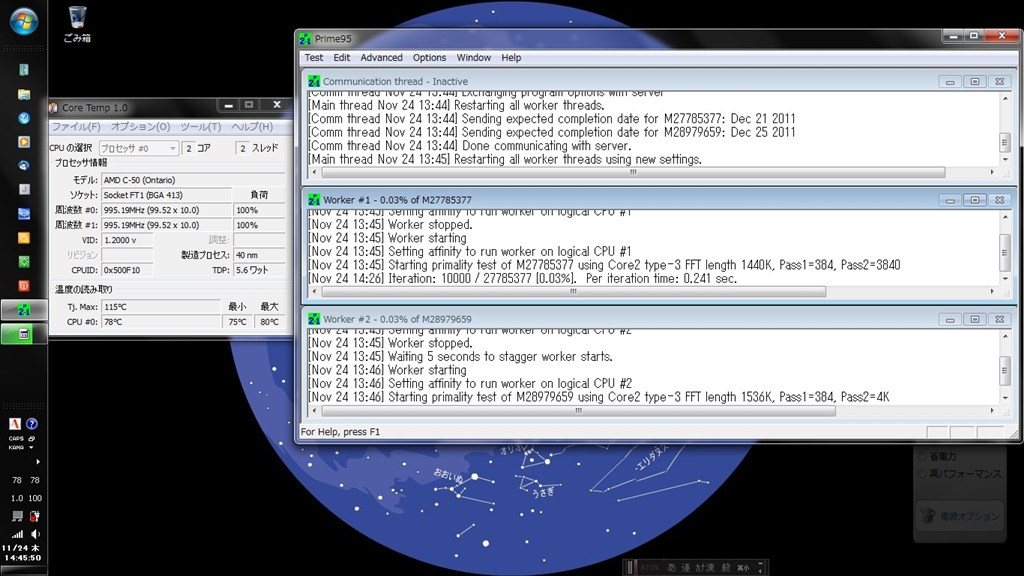Click the green grid taskbar icon

24,262
